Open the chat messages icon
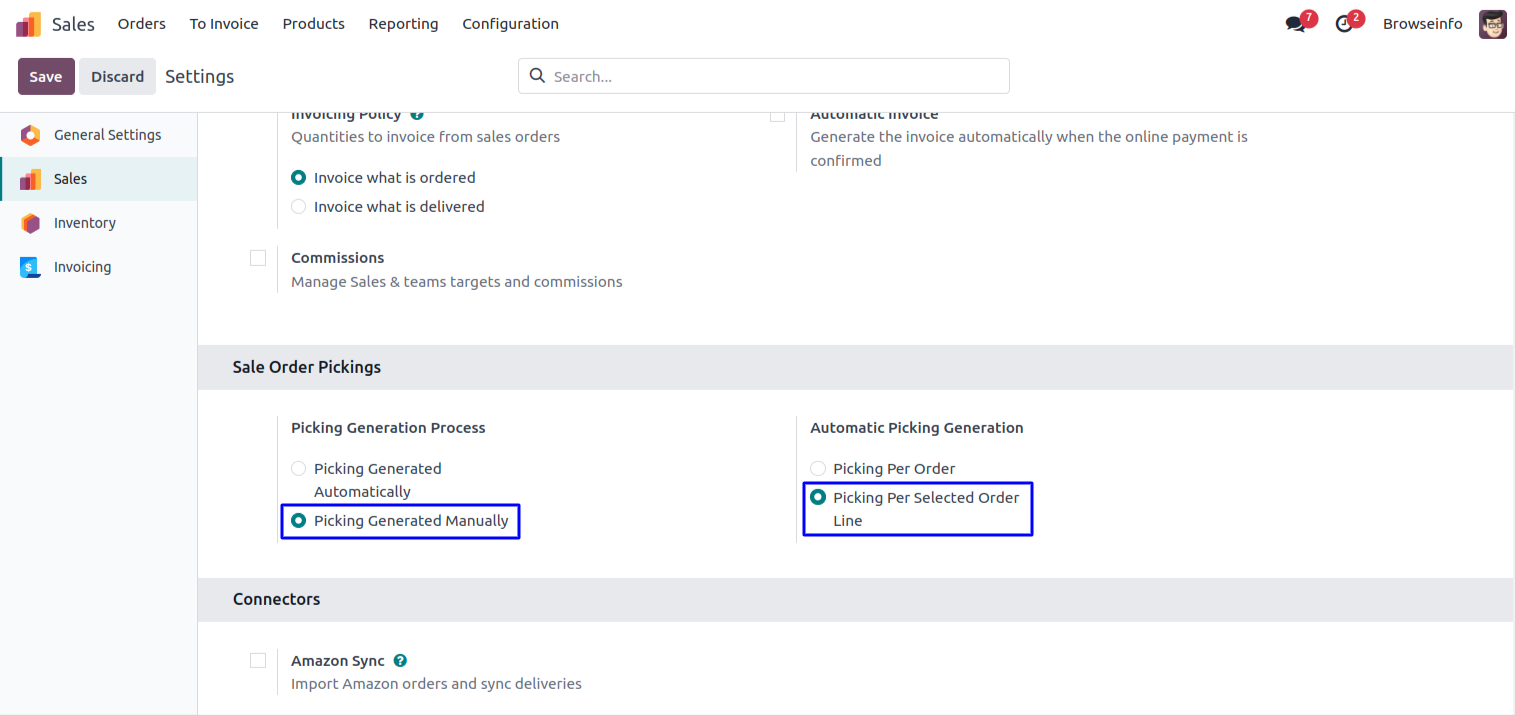This screenshot has width=1515, height=715. pos(1296,24)
